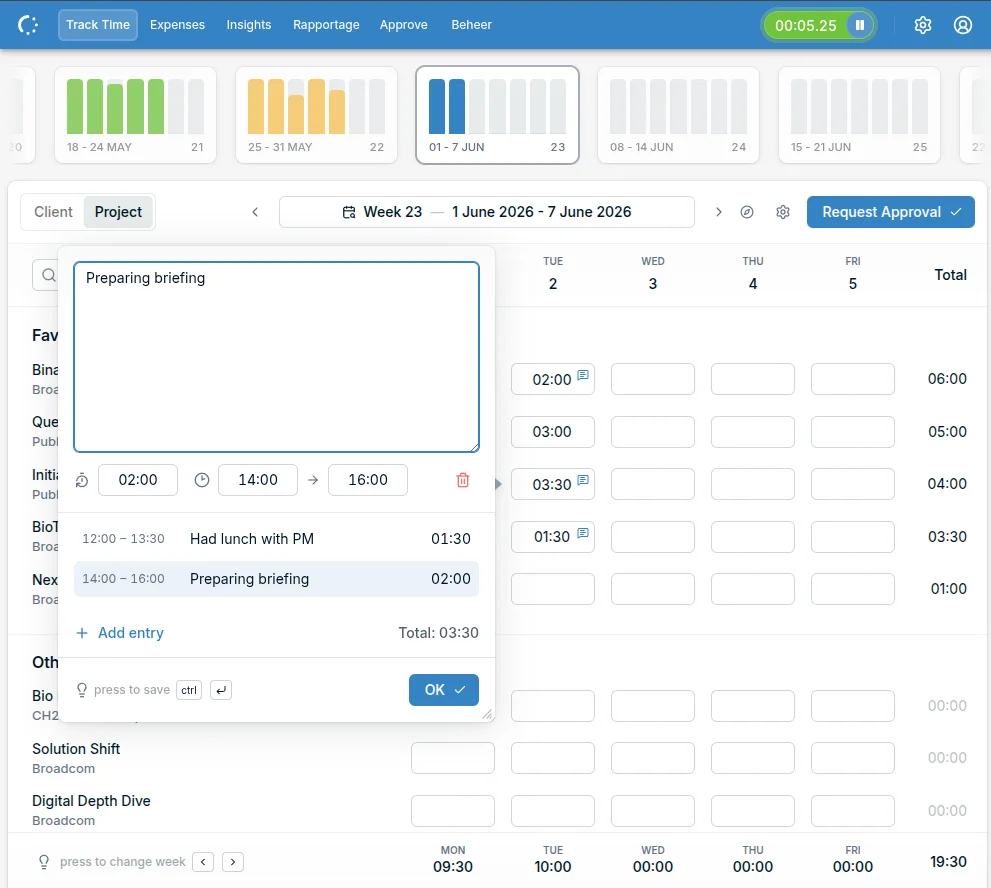Click the calendar icon in Week 23 picker
Screen dimensions: 991x888
click(x=349, y=212)
